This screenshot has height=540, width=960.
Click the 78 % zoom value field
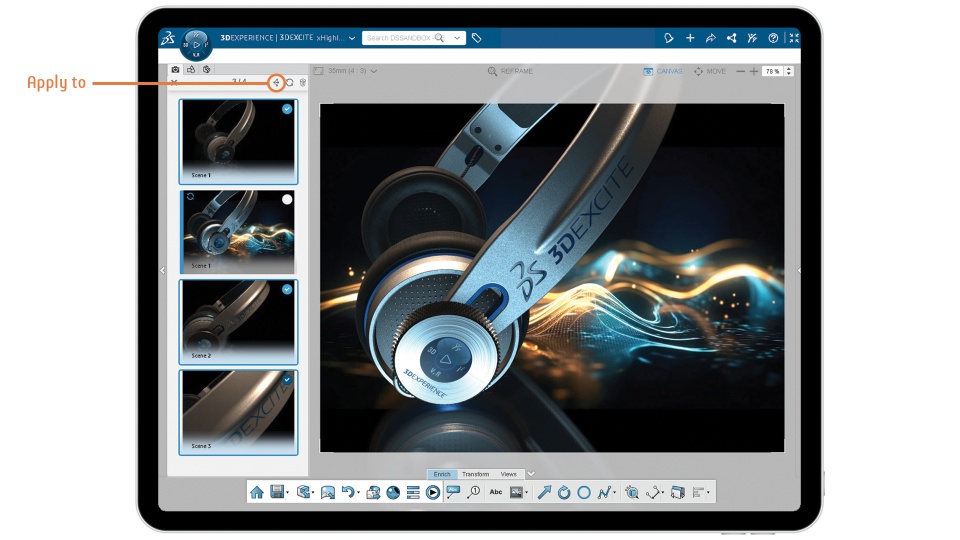773,71
